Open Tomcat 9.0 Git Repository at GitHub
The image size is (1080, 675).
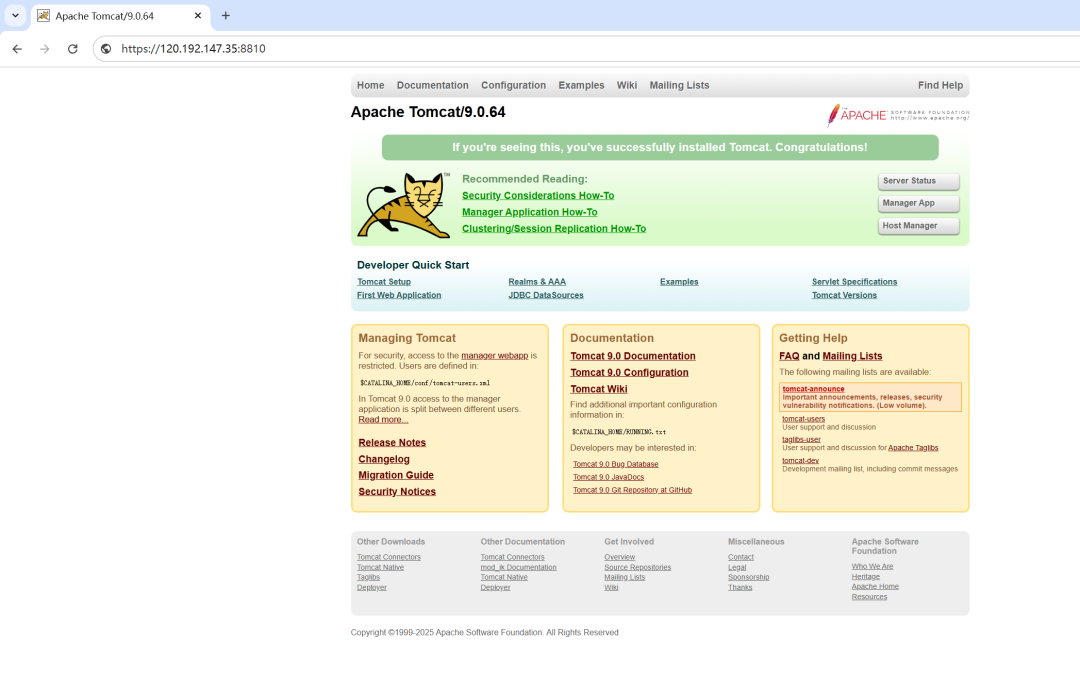[632, 490]
